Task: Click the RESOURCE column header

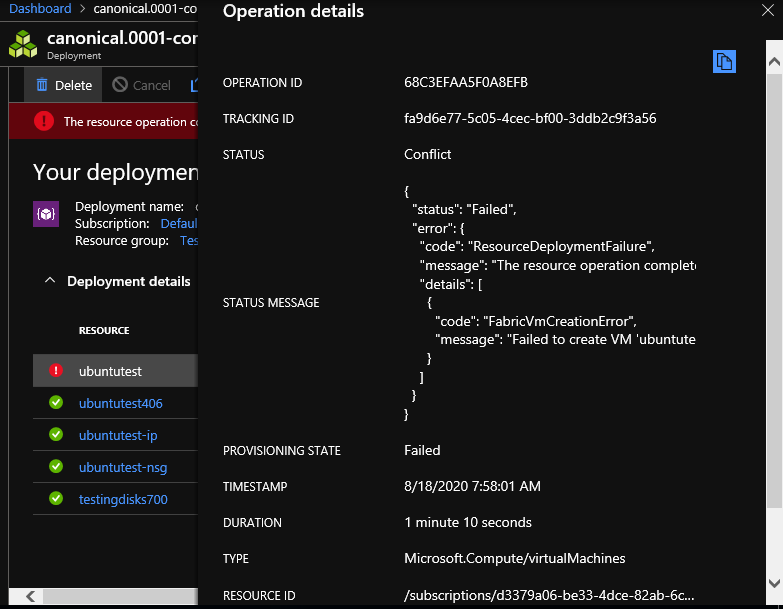Action: coord(104,330)
